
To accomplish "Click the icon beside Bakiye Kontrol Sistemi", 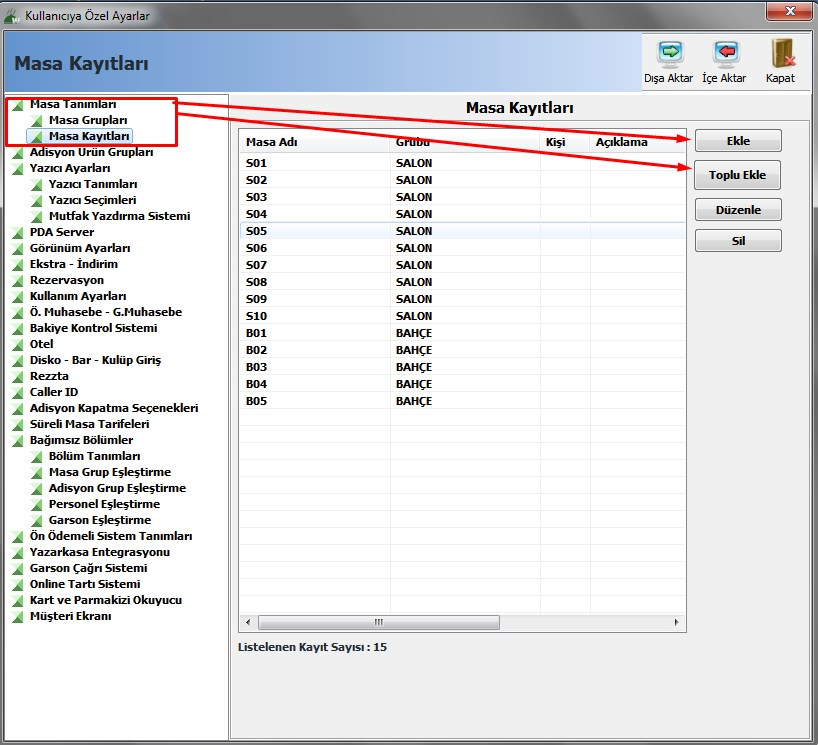I will point(18,329).
